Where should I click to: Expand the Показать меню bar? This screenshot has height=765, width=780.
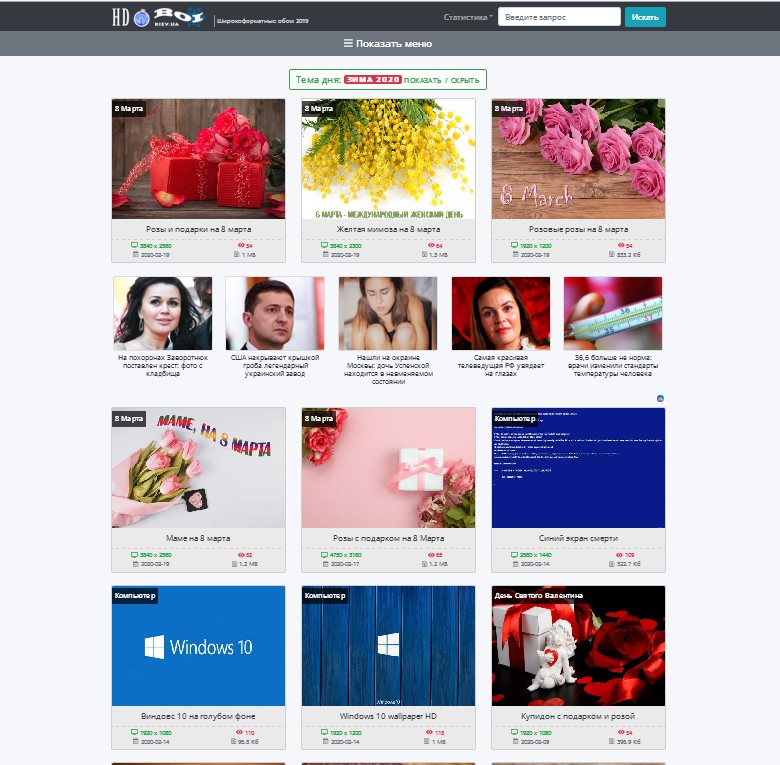[390, 44]
